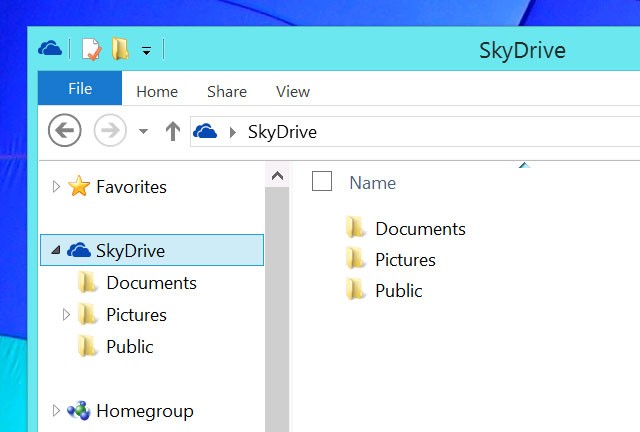Image resolution: width=640 pixels, height=432 pixels.
Task: Open the recent locations dropdown arrow
Action: (143, 131)
